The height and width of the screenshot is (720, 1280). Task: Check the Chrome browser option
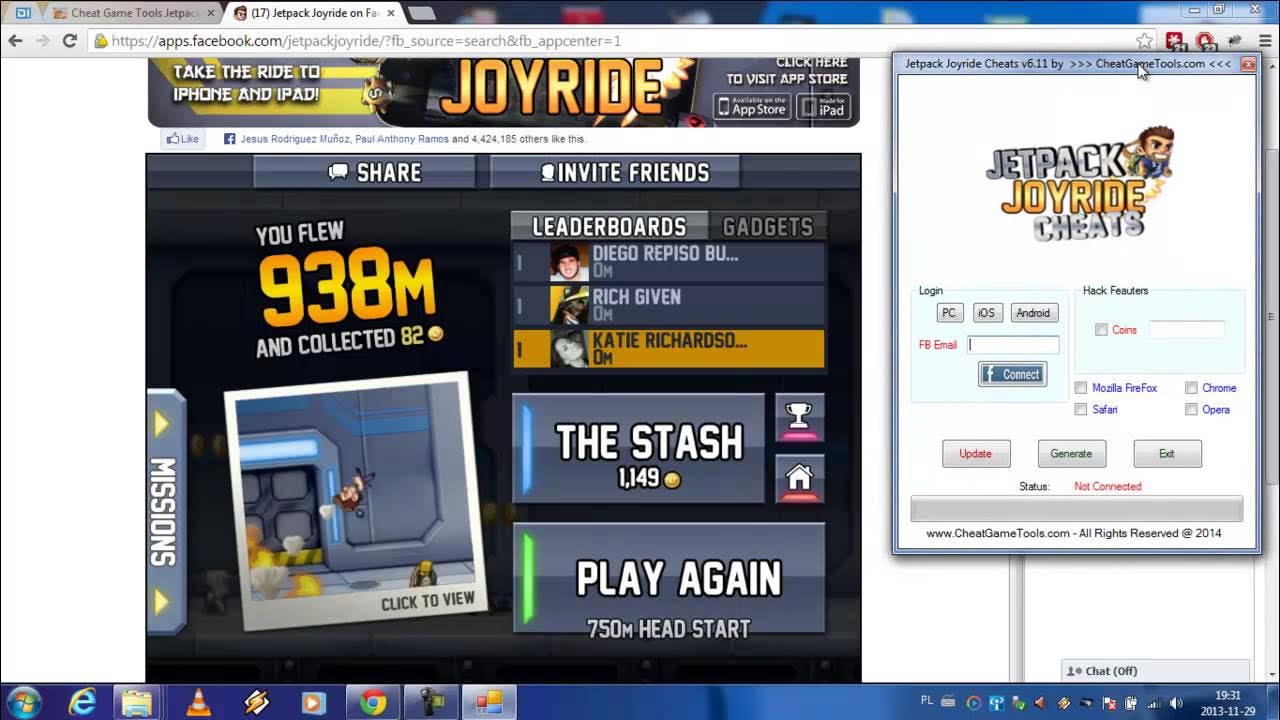tap(1191, 388)
